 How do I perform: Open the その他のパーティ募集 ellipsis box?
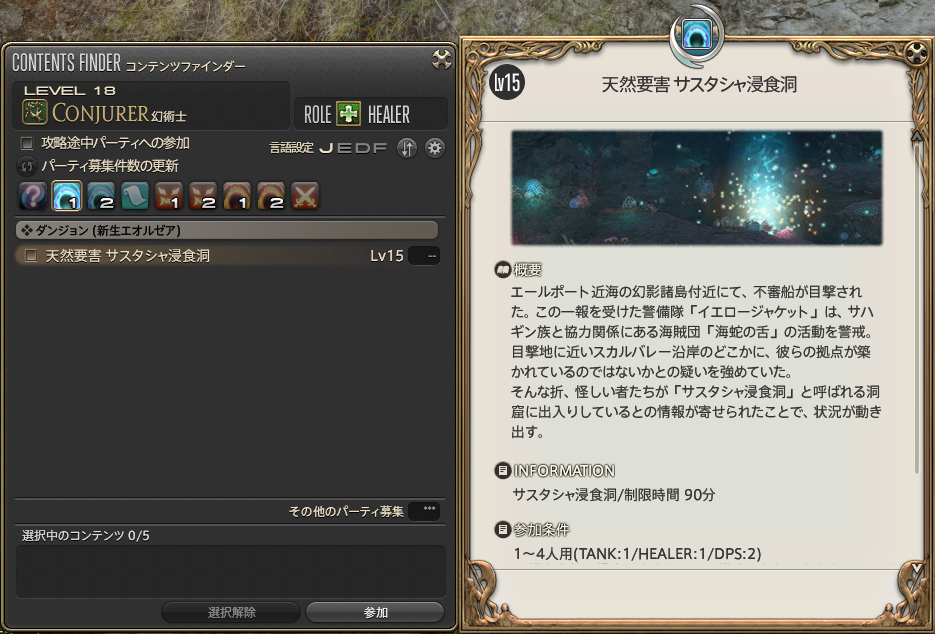pos(425,511)
